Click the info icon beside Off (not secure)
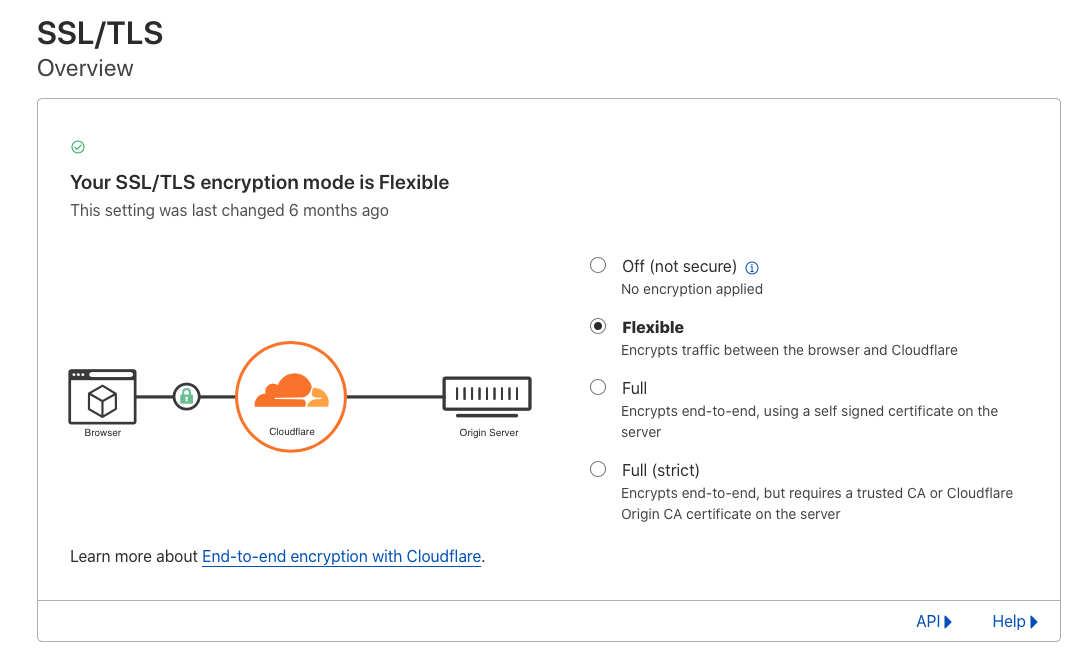Viewport: 1072px width, 653px height. point(751,268)
